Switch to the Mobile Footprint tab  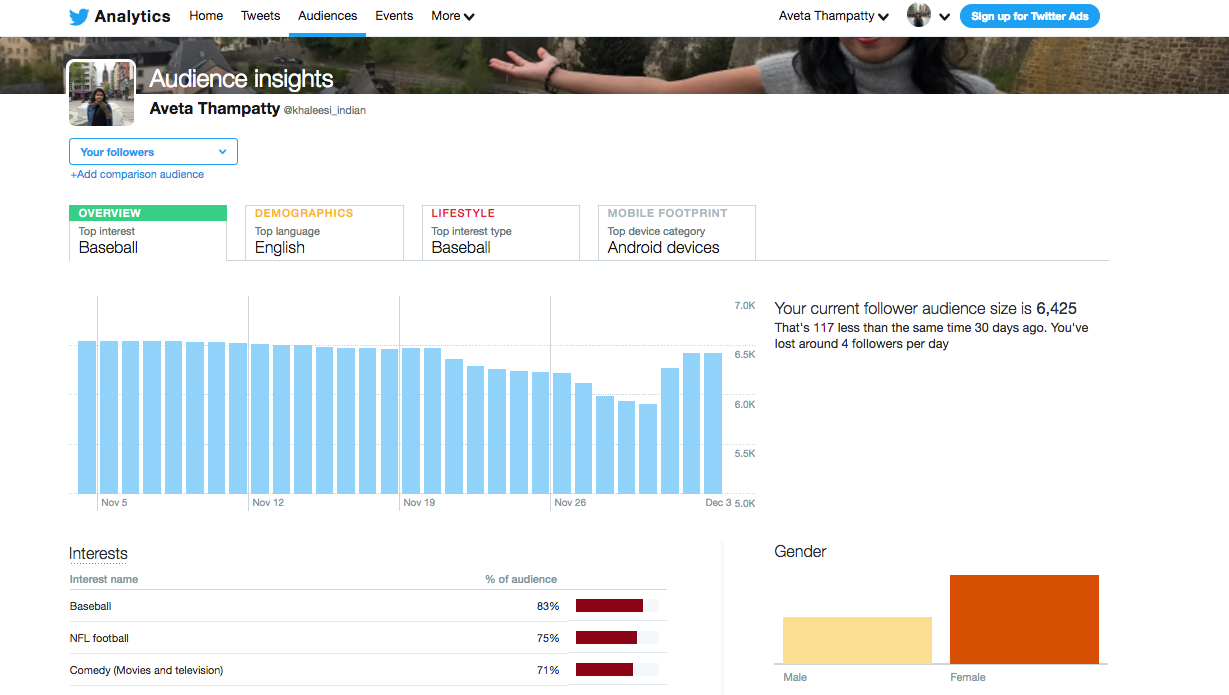[x=677, y=233]
